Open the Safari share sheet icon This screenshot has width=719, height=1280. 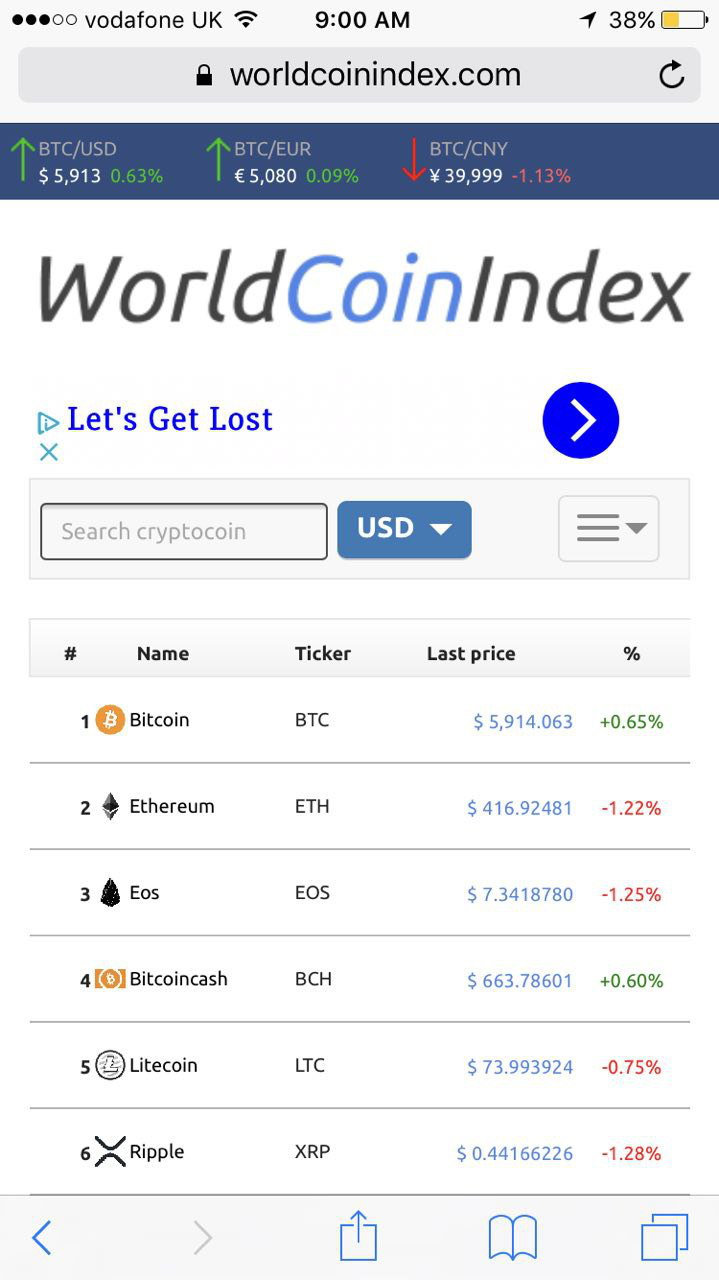point(358,1237)
